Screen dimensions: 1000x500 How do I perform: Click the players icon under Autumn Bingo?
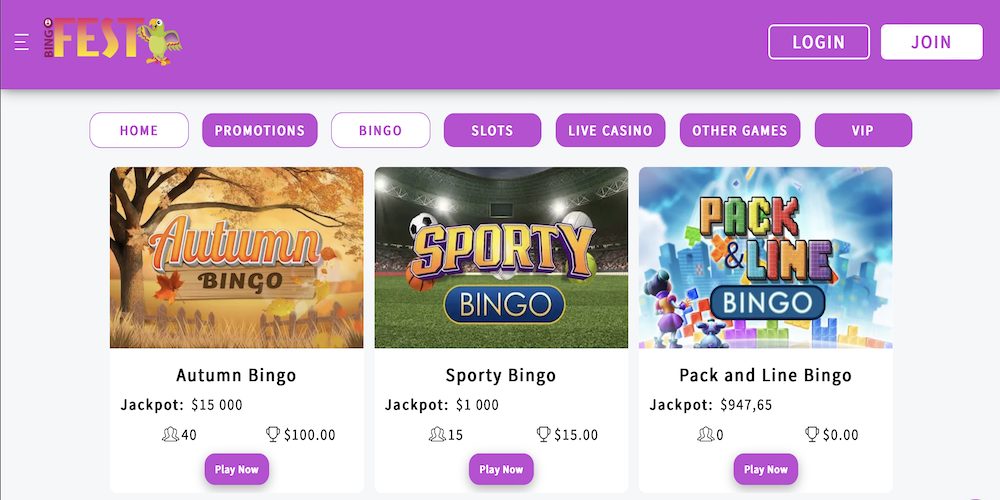tap(169, 435)
